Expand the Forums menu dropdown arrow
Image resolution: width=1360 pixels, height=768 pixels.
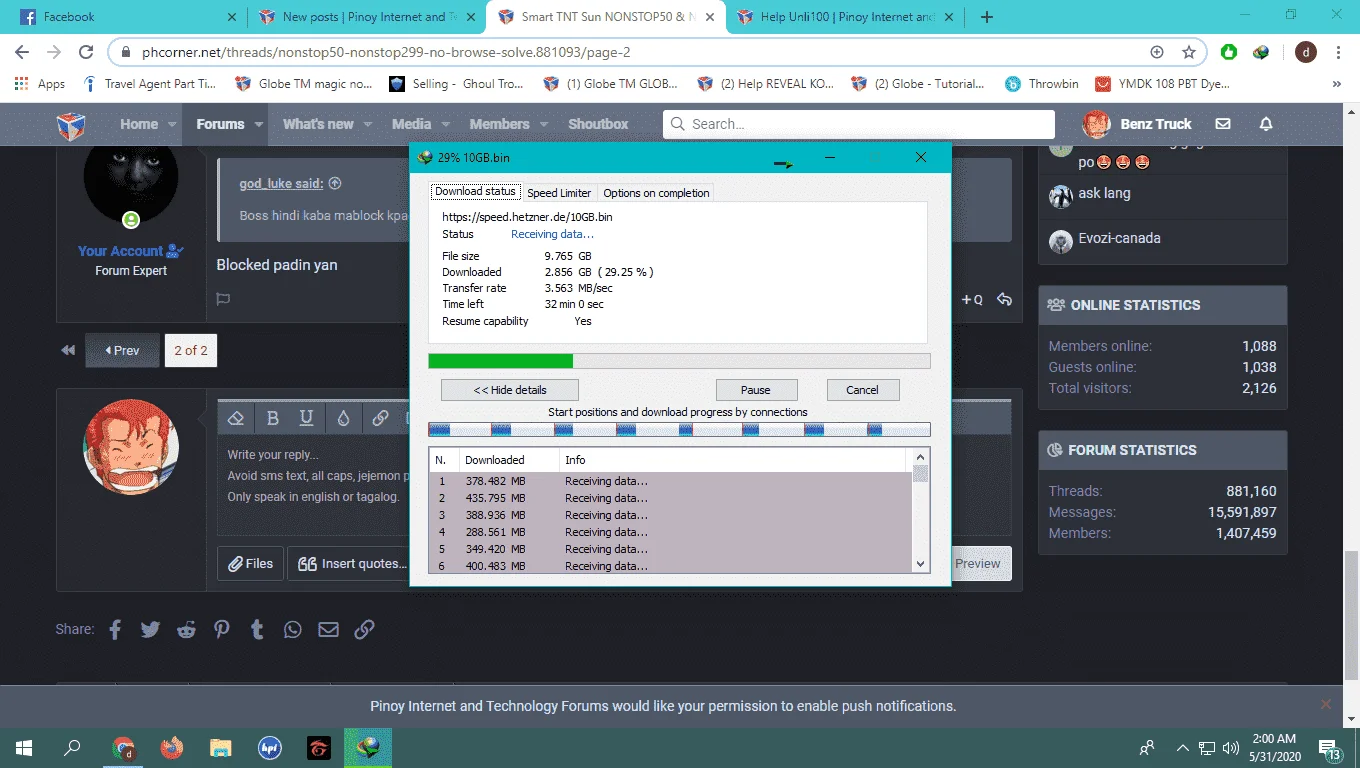pos(259,125)
